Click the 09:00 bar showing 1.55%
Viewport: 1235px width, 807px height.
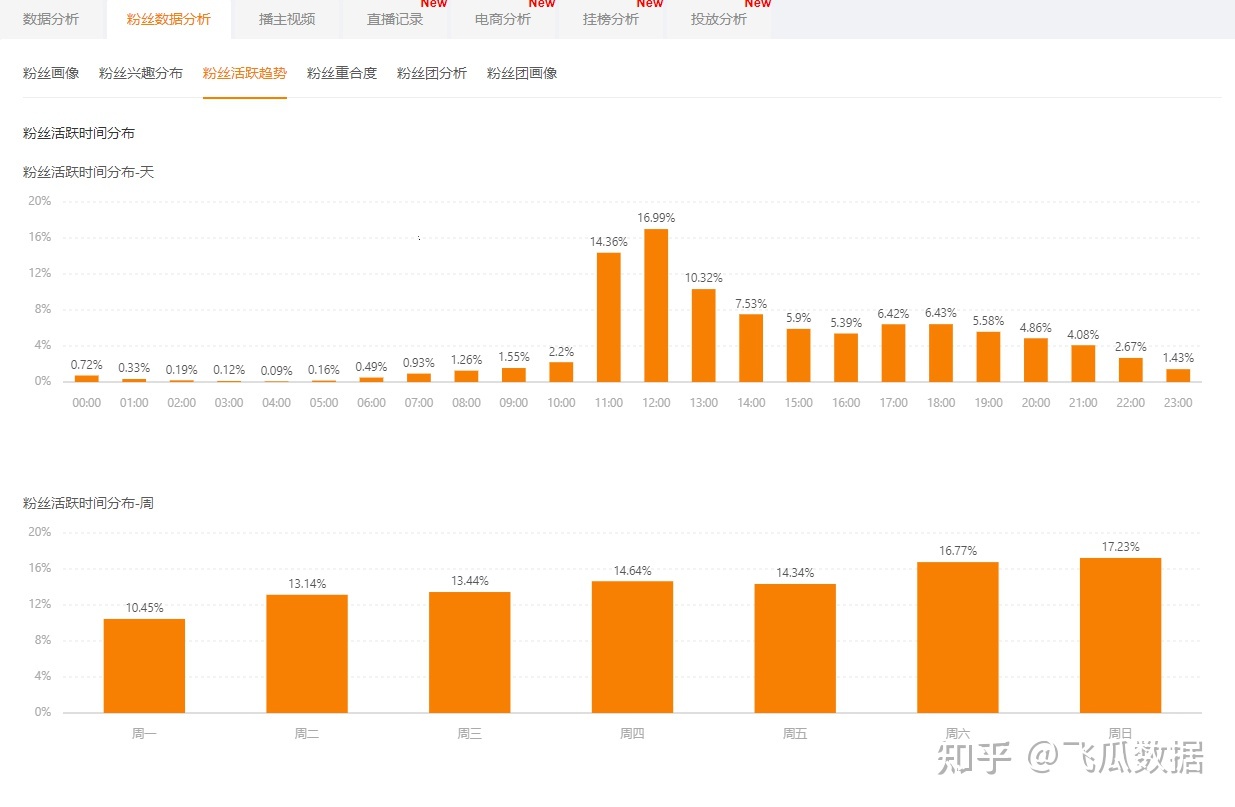pyautogui.click(x=514, y=375)
